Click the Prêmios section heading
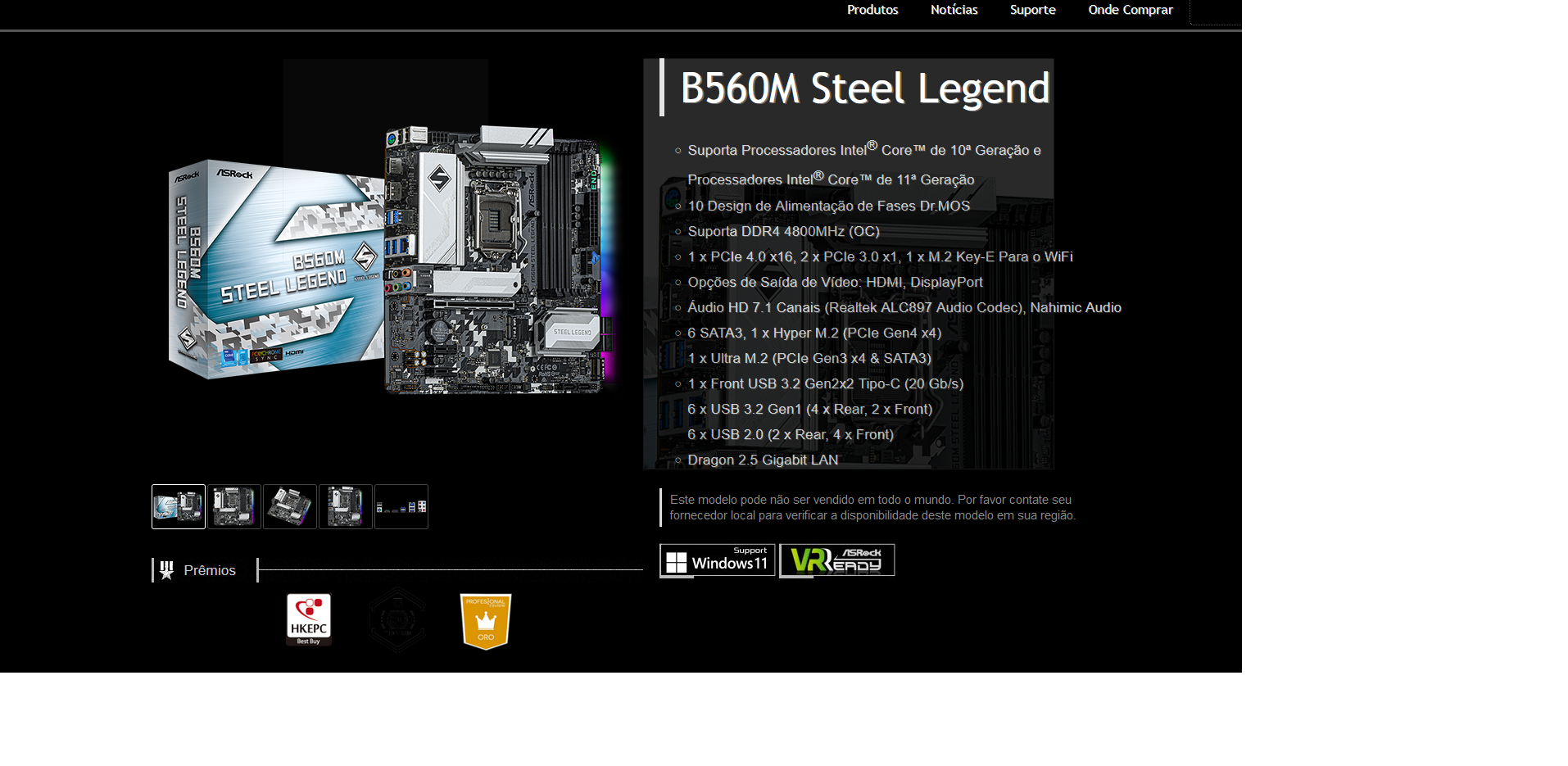 click(x=210, y=570)
